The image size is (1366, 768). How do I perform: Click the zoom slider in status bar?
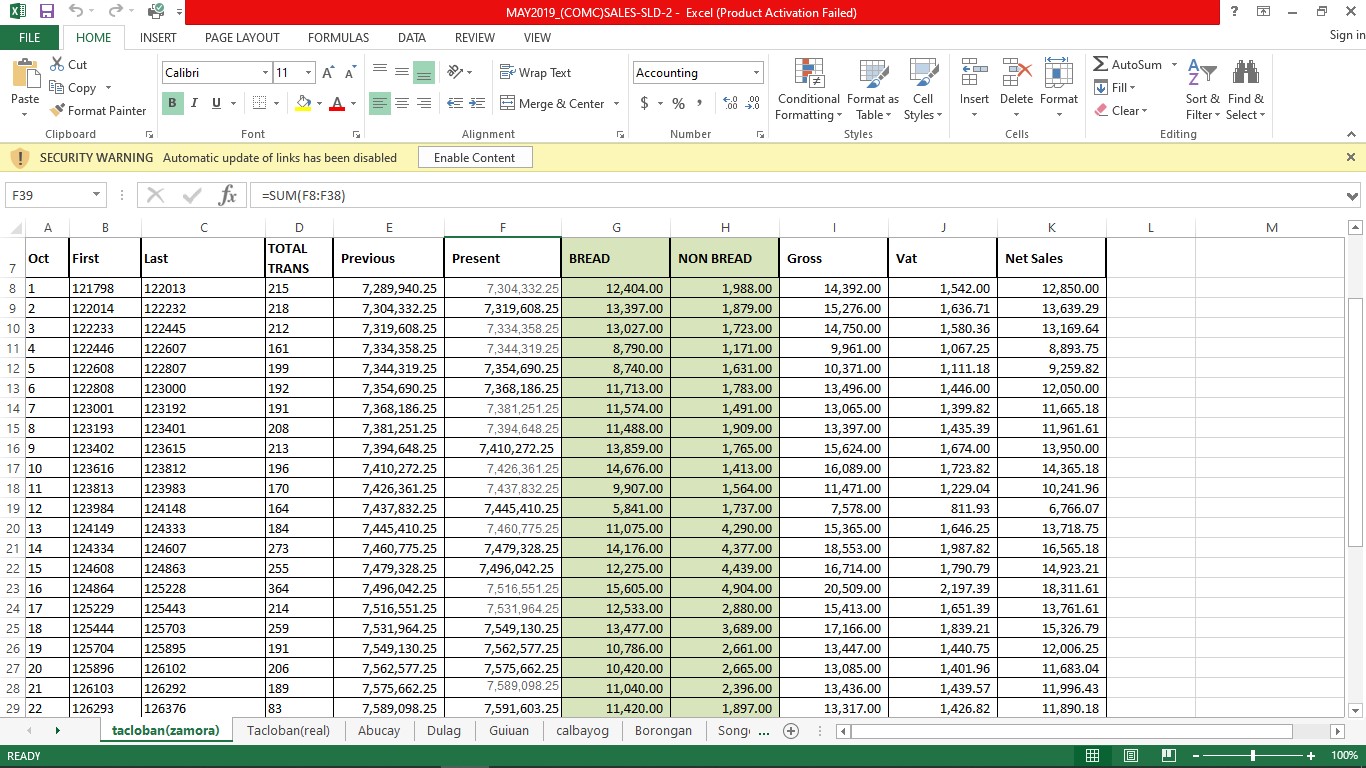[x=1253, y=756]
